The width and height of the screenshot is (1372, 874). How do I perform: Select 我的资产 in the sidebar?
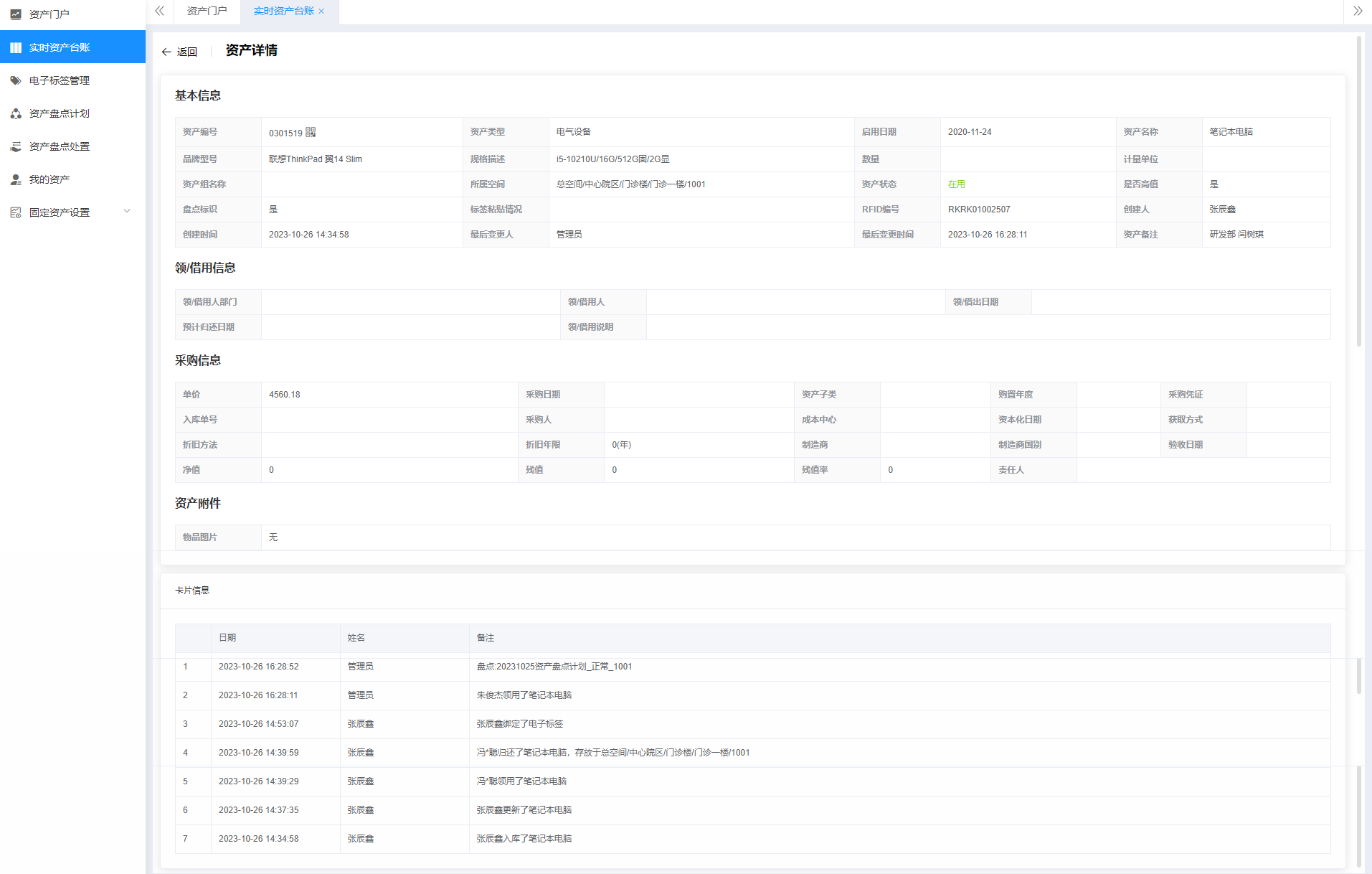49,179
